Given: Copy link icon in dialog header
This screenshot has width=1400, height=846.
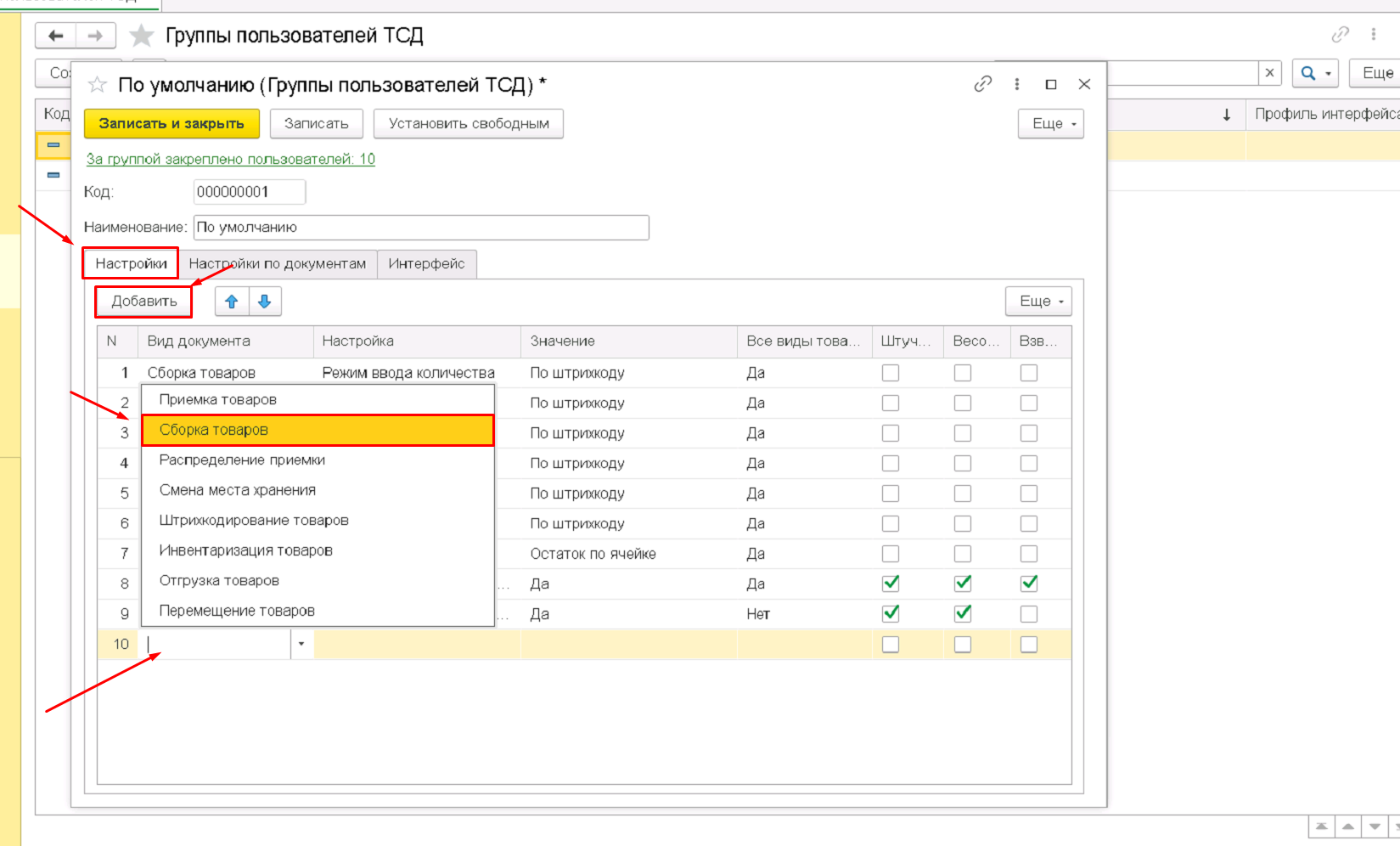Looking at the screenshot, I should (x=982, y=84).
